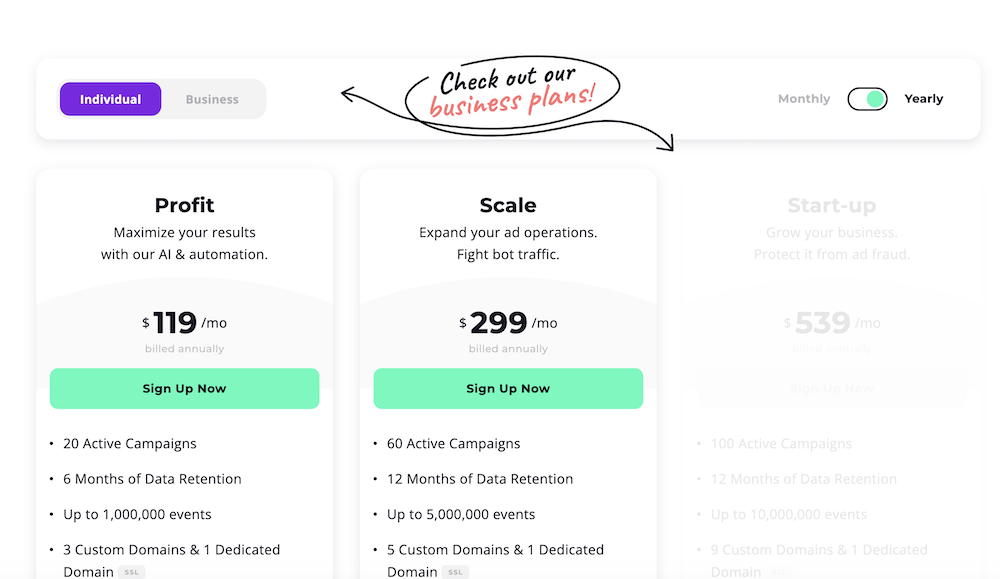Click the SSL badge in Scale plan
The width and height of the screenshot is (1000, 579).
(455, 572)
